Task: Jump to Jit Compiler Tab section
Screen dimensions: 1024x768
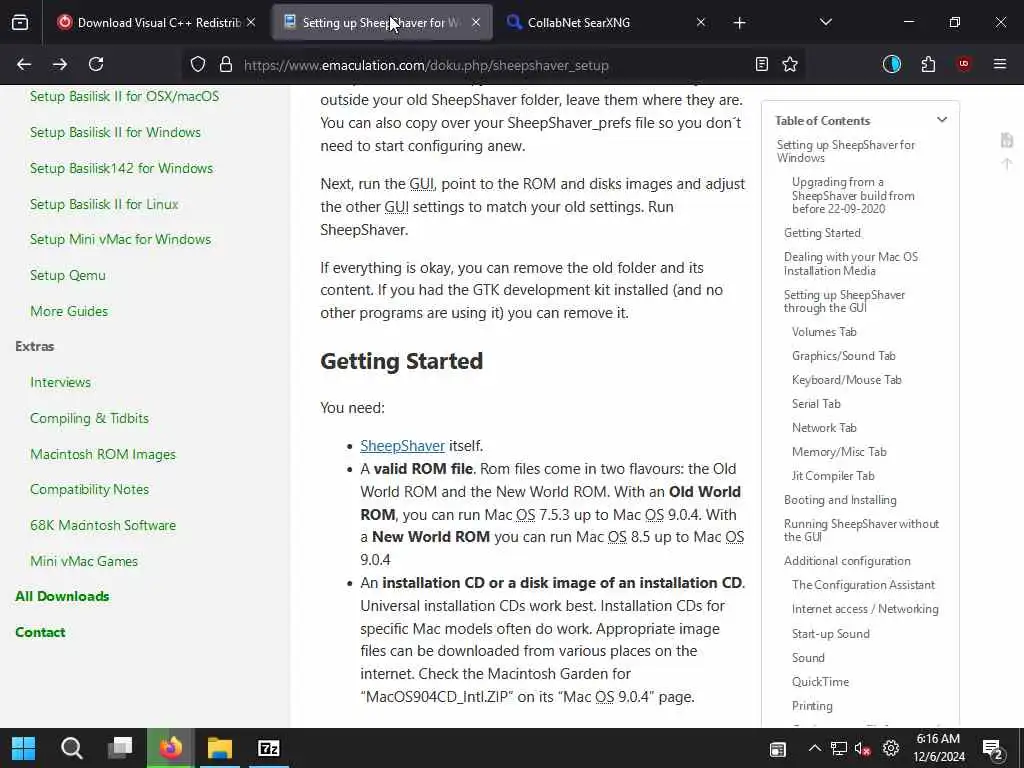Action: tap(833, 476)
